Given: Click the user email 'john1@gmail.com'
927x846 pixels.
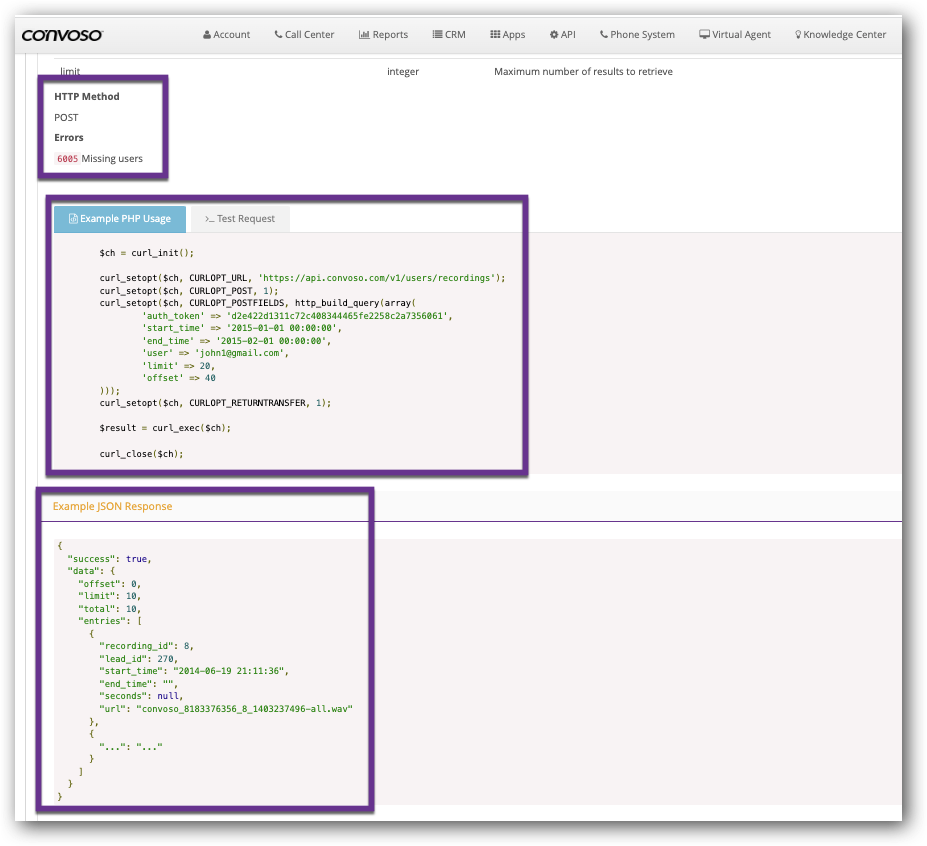Looking at the screenshot, I should 239,353.
